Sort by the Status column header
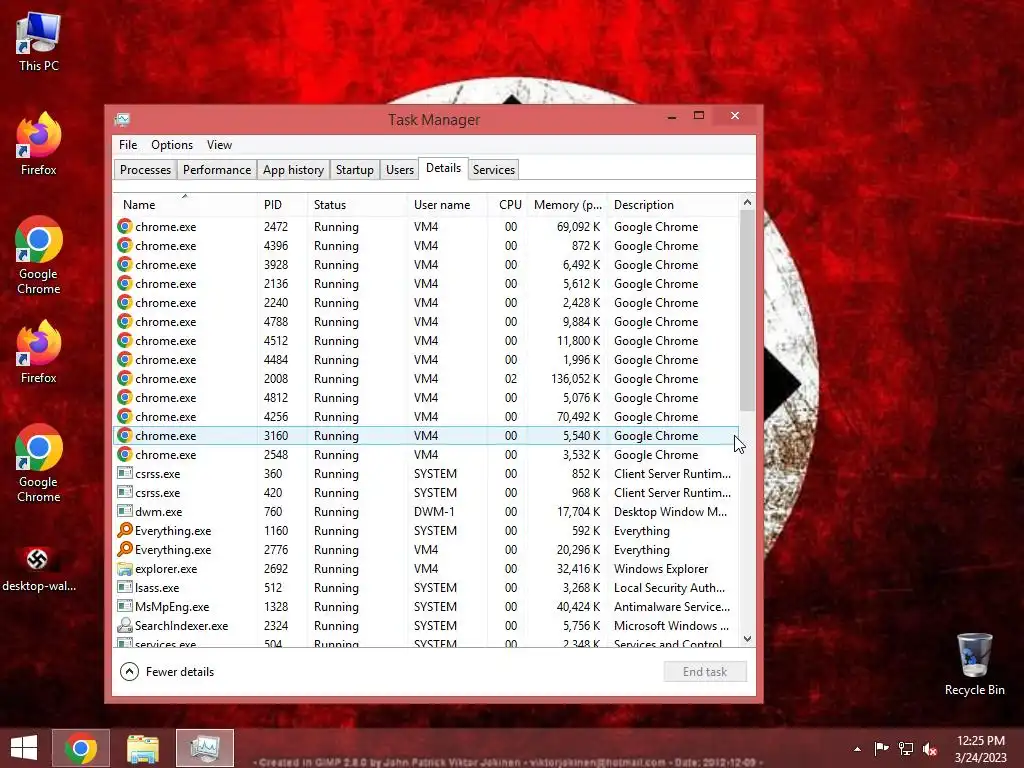Image resolution: width=1024 pixels, height=768 pixels. 357,204
